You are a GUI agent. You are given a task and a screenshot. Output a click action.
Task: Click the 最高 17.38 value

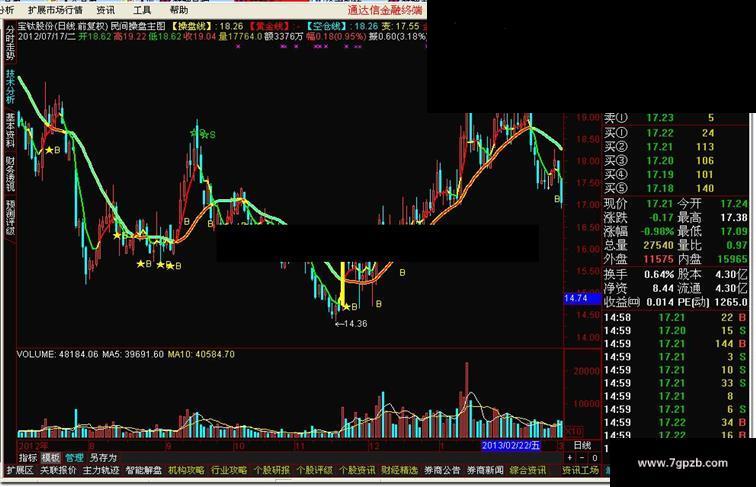734,217
